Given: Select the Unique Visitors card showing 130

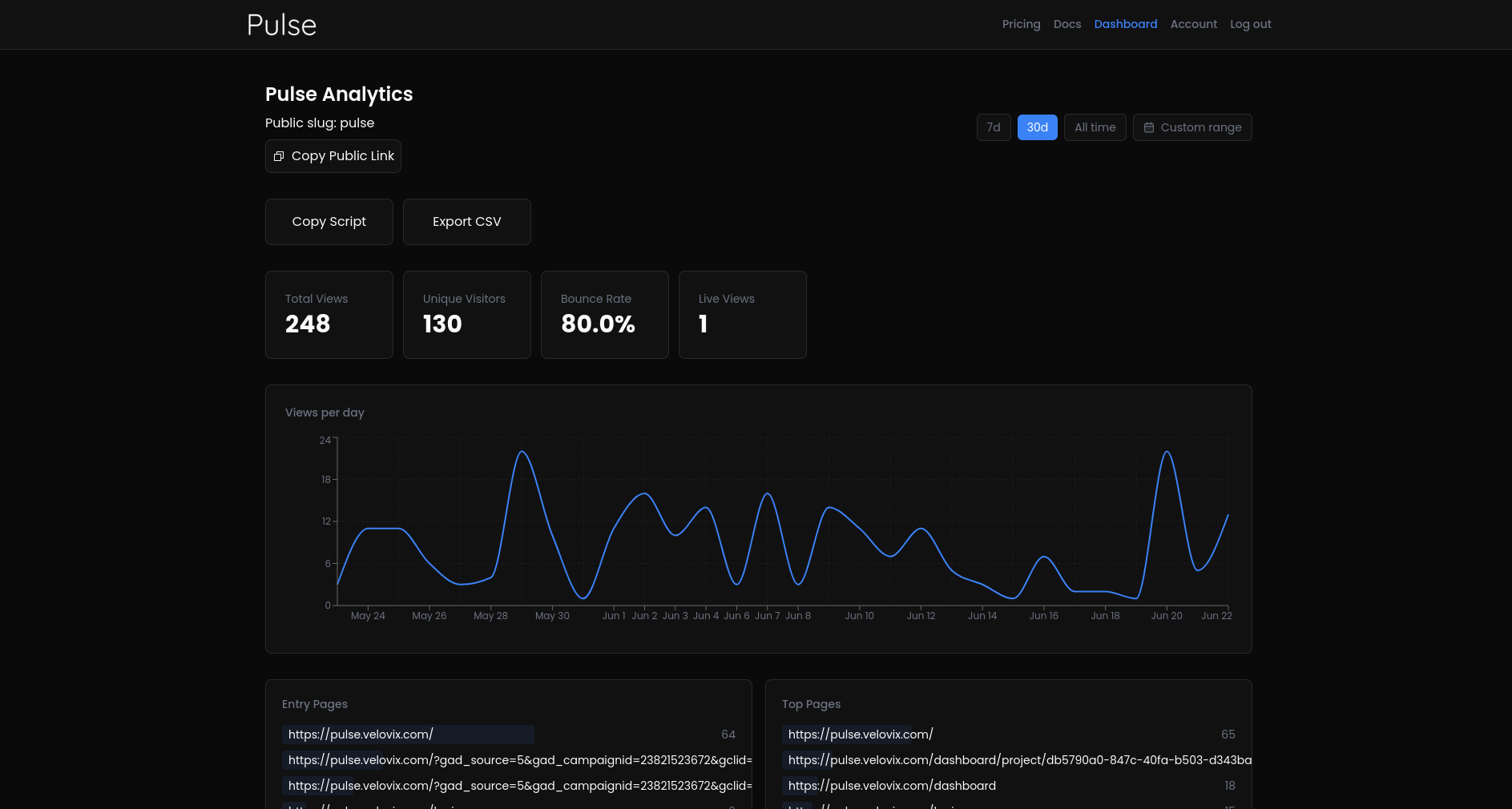Looking at the screenshot, I should click(467, 315).
